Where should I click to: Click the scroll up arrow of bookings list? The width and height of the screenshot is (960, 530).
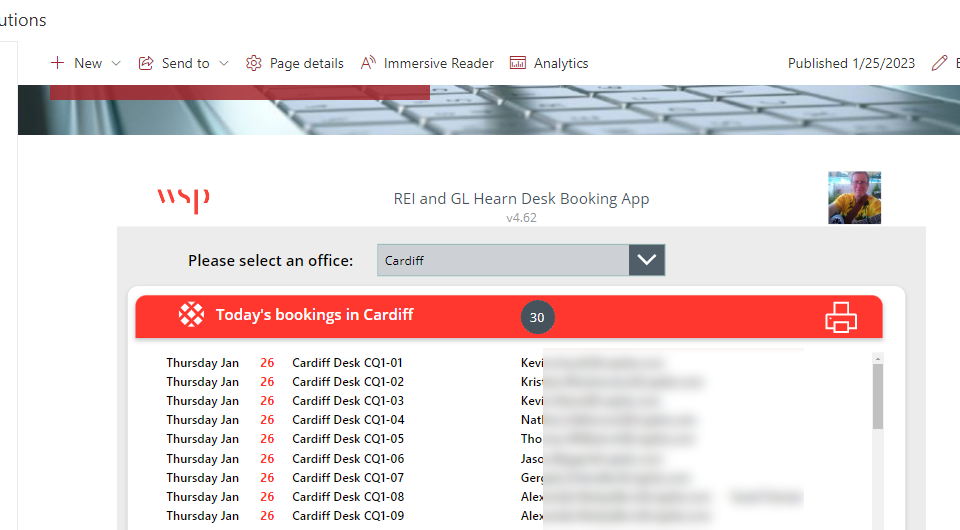click(x=878, y=359)
